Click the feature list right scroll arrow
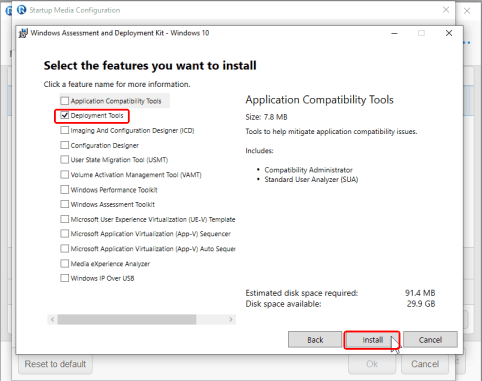Viewport: 482px width, 381px height. pyautogui.click(x=231, y=319)
